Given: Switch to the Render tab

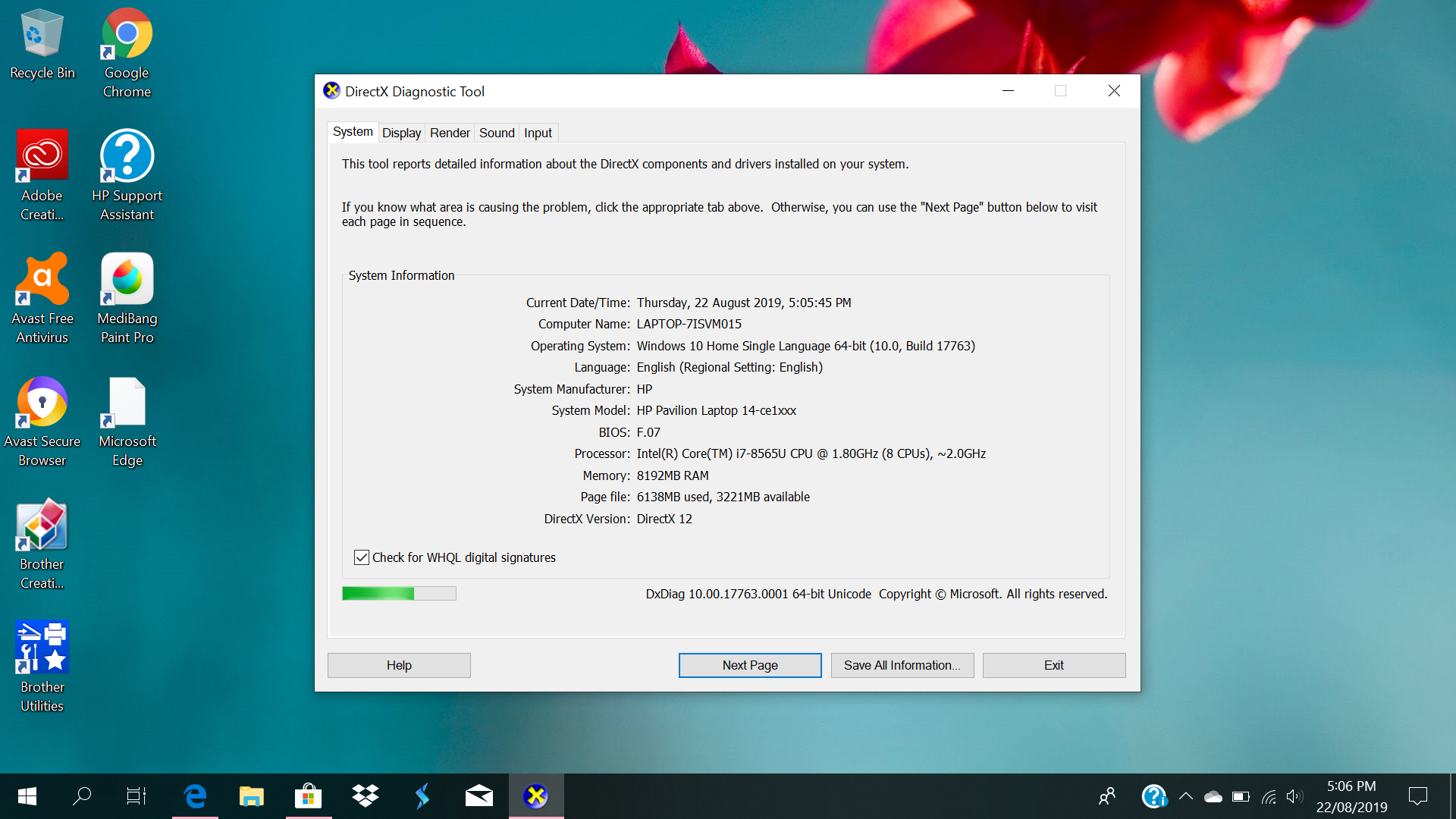Looking at the screenshot, I should (x=450, y=133).
